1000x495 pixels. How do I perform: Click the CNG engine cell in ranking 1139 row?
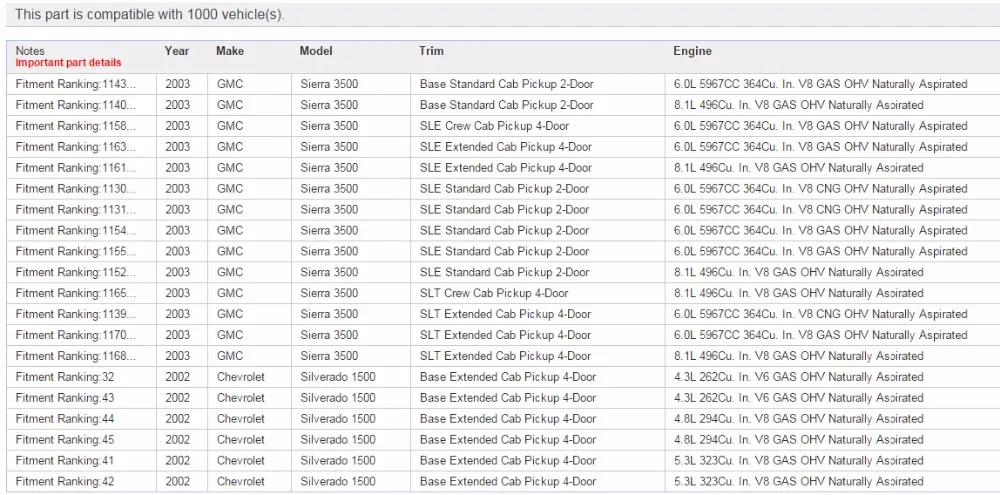click(832, 314)
